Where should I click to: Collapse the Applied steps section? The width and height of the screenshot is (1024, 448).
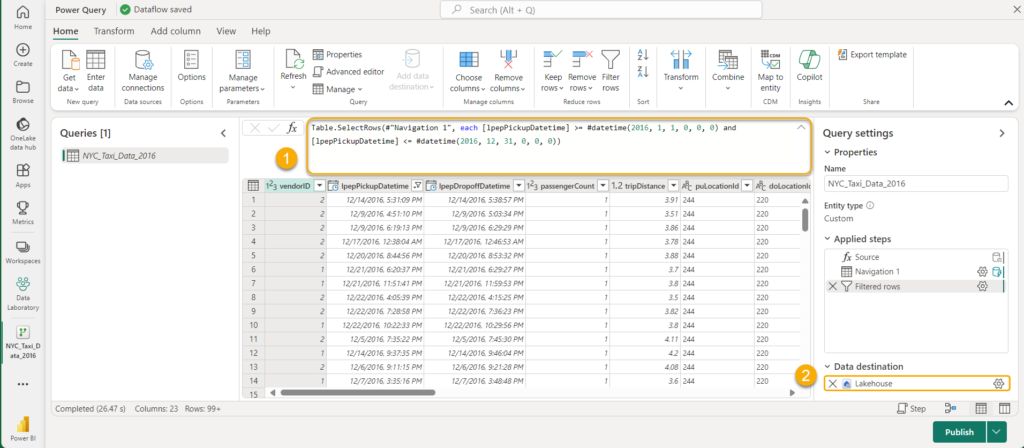828,238
